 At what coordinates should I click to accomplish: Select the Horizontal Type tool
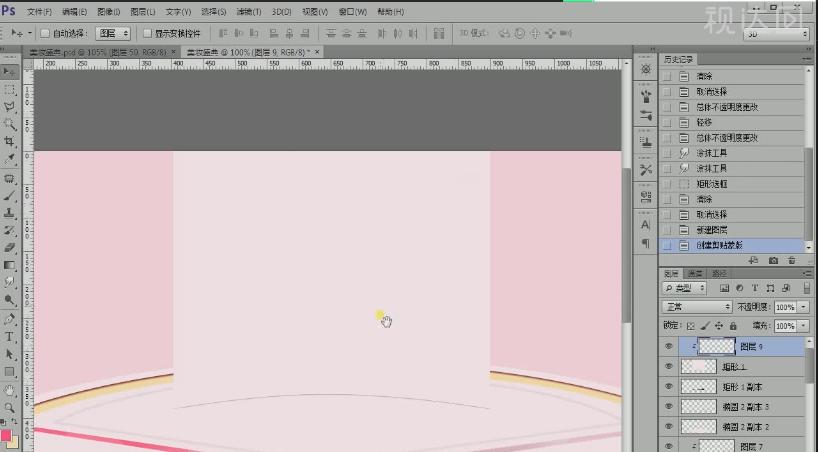click(x=9, y=337)
